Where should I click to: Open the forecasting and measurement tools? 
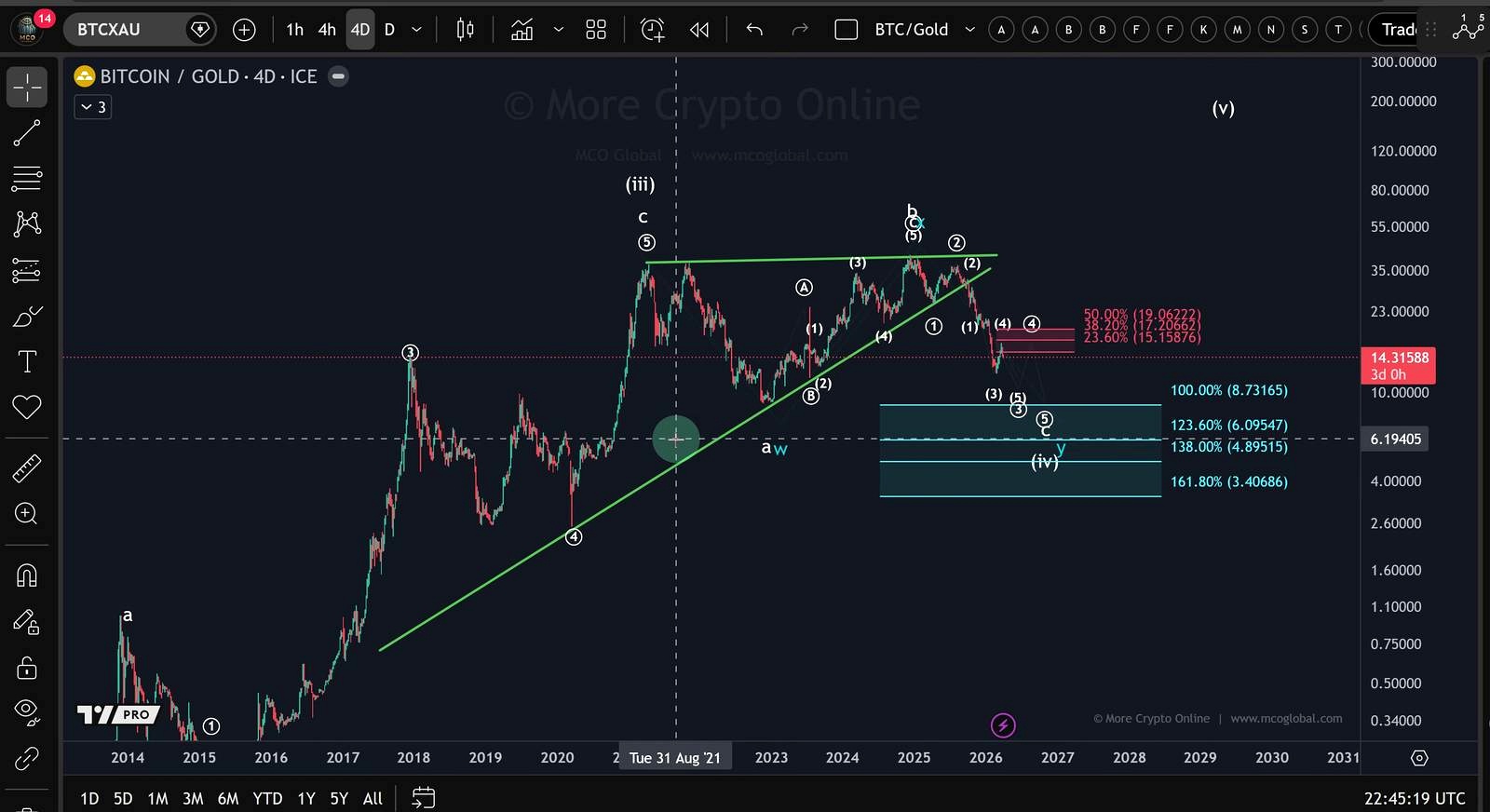pos(27,270)
